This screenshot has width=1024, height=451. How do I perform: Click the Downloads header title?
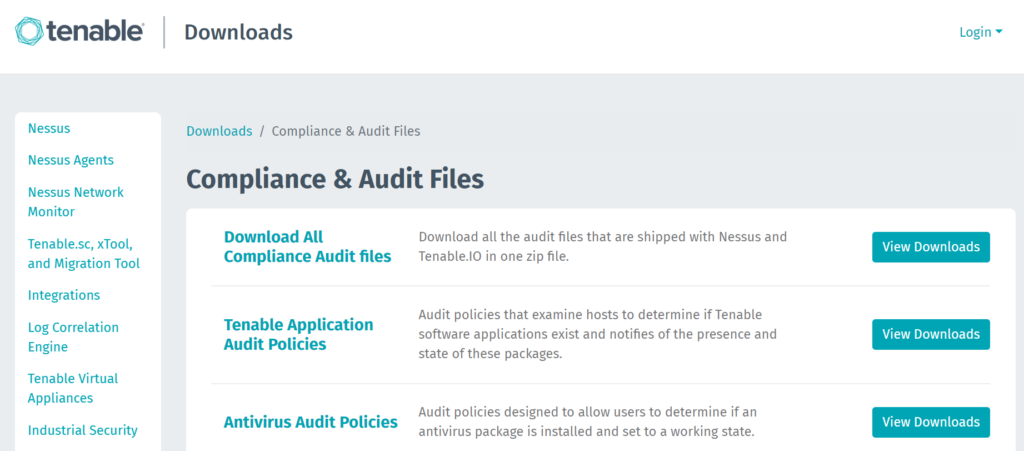(238, 32)
